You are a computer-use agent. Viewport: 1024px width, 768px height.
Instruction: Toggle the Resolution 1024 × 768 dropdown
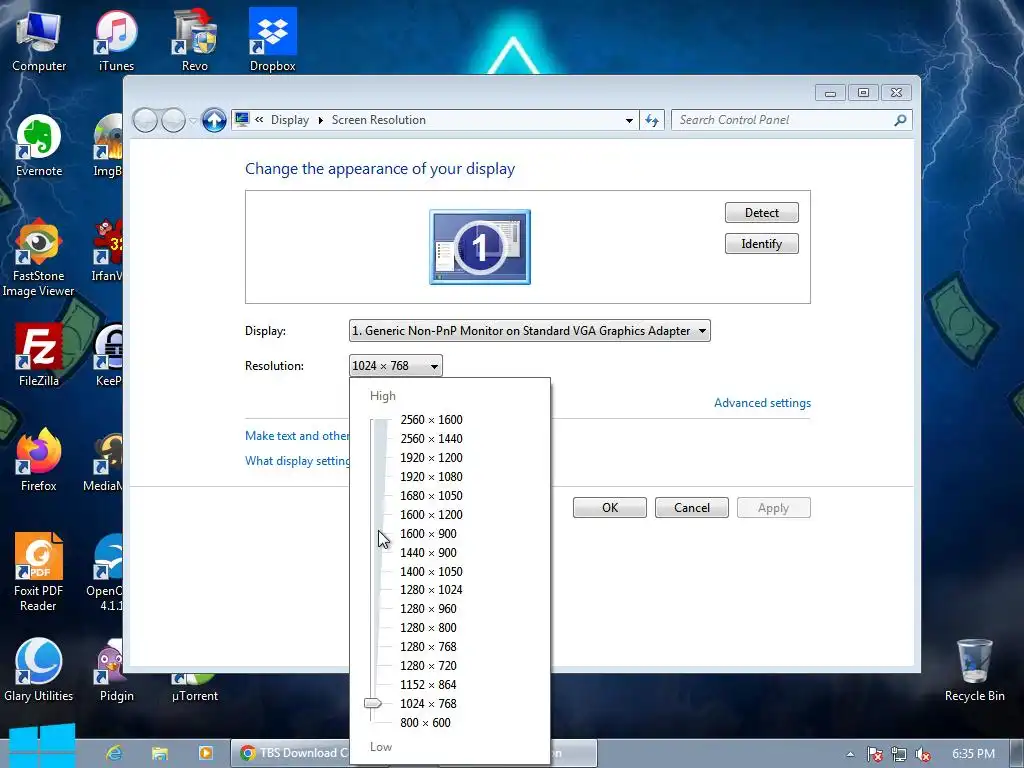click(x=396, y=366)
